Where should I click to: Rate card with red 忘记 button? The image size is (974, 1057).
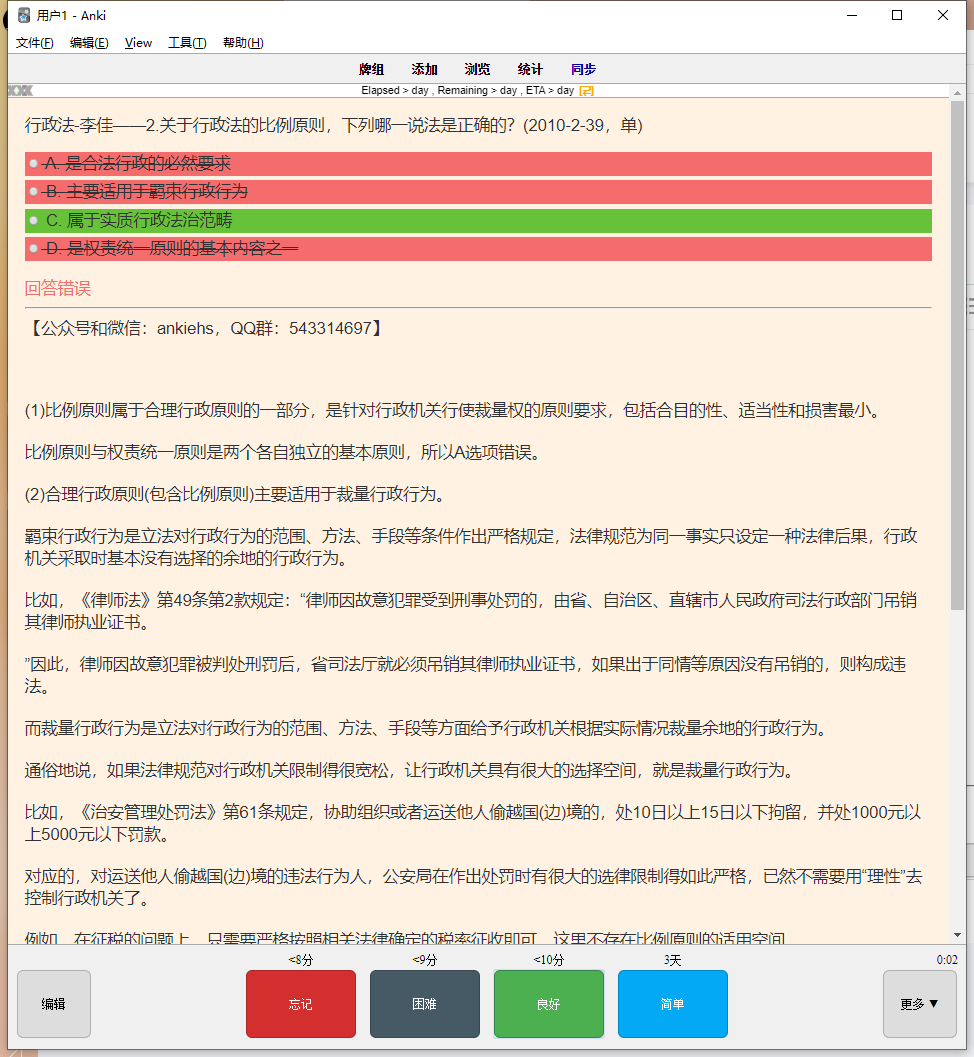(x=301, y=1004)
